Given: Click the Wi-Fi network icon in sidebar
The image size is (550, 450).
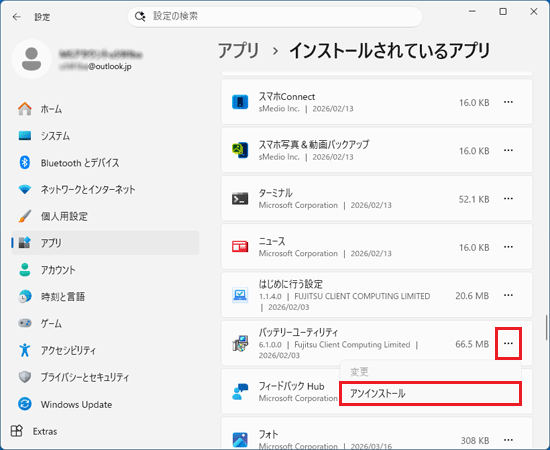Looking at the screenshot, I should 25,189.
